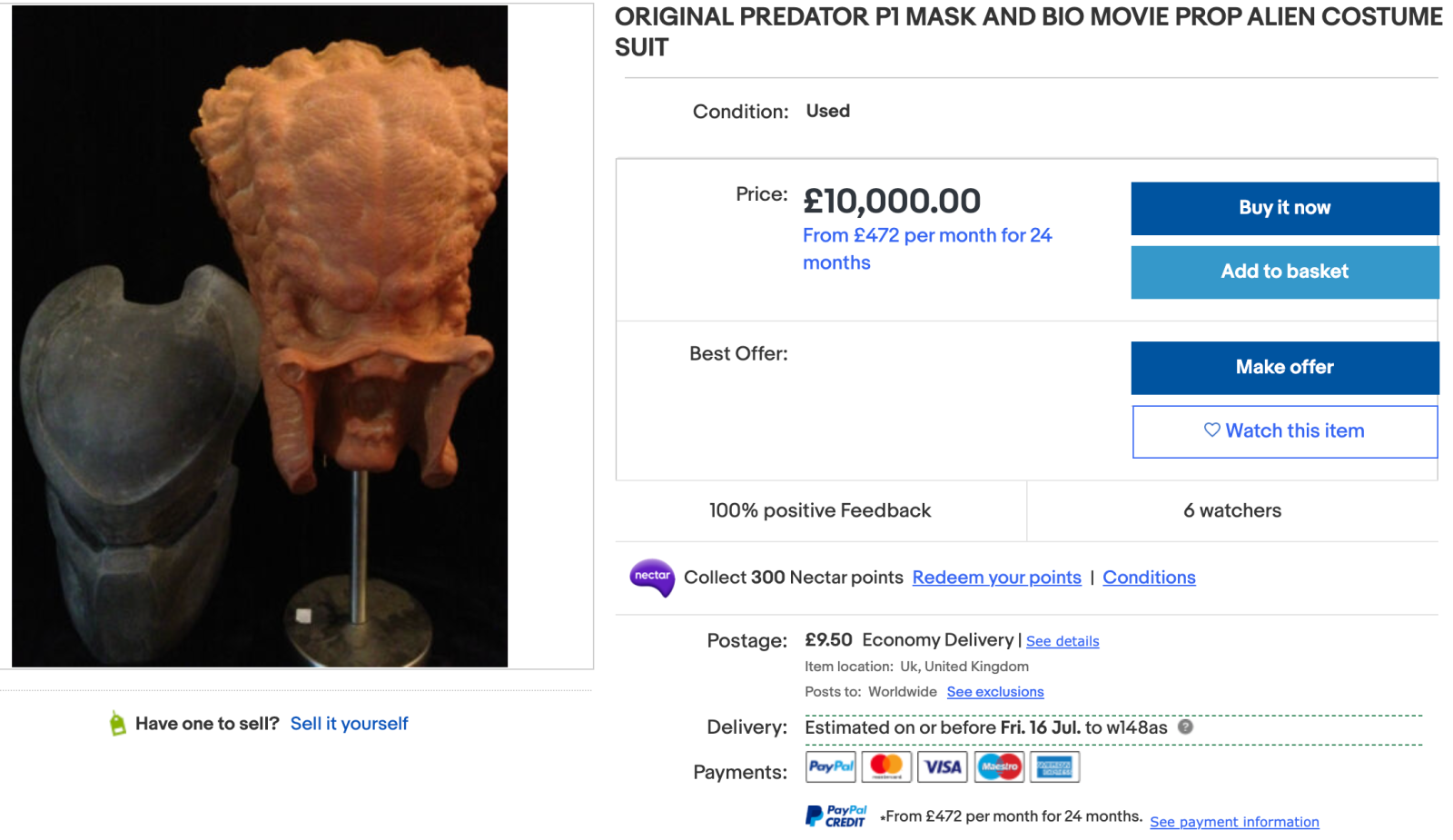Image resolution: width=1453 pixels, height=840 pixels.
Task: Click the purple Nectar logo icon
Action: (652, 578)
